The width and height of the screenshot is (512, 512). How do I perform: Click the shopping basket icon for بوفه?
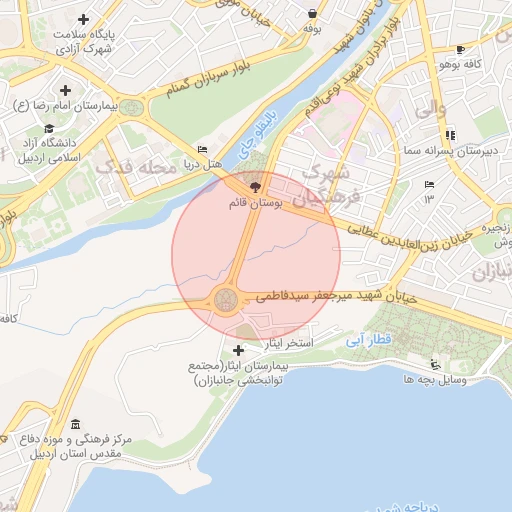click(312, 14)
